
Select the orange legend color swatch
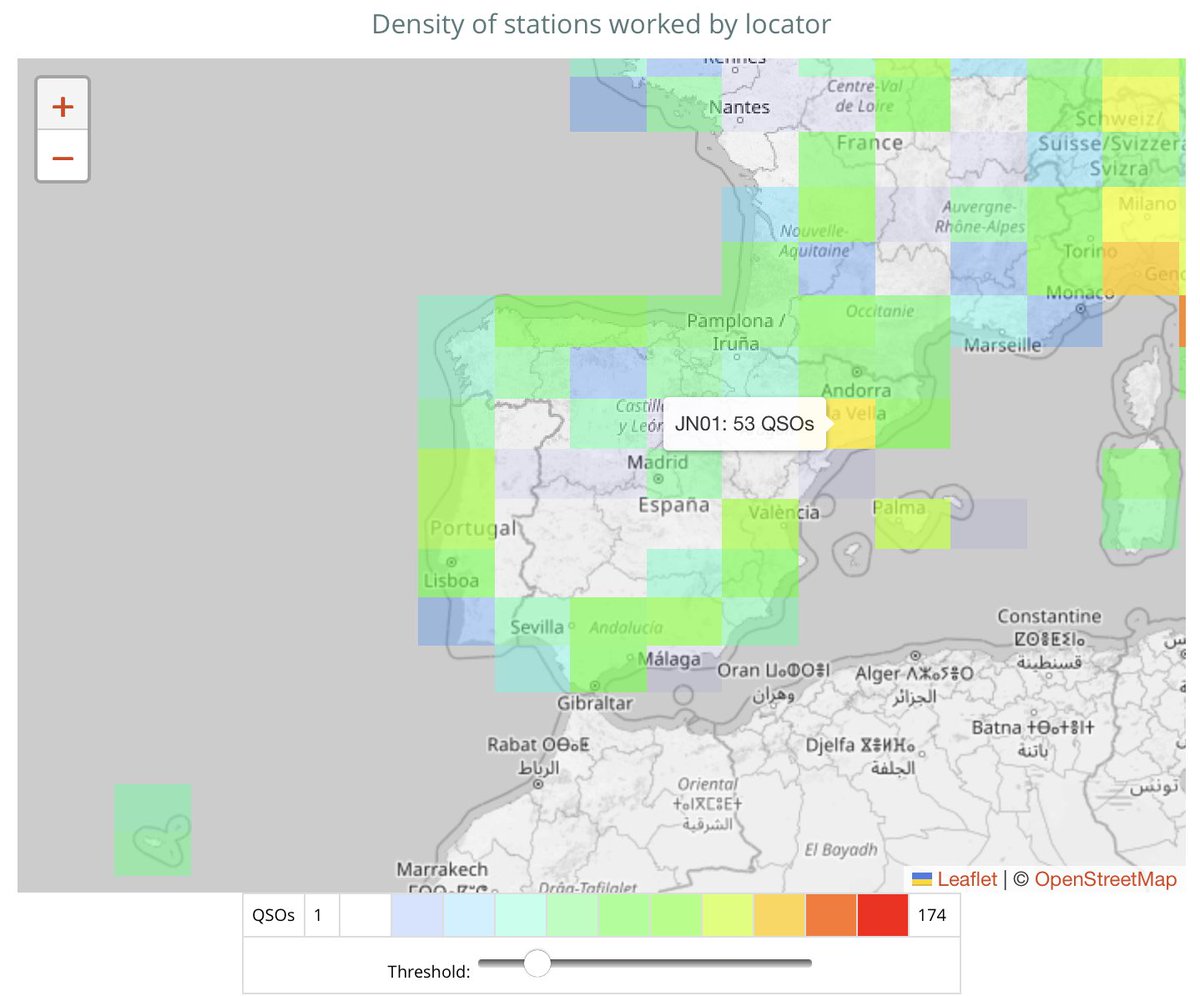[832, 914]
